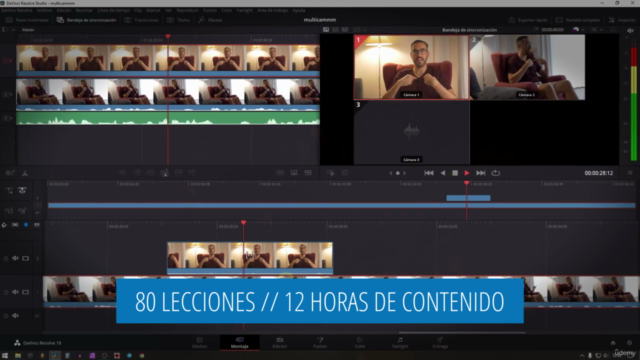The width and height of the screenshot is (640, 360).
Task: Open the Fusion menu in menu bar
Action: [x=210, y=10]
